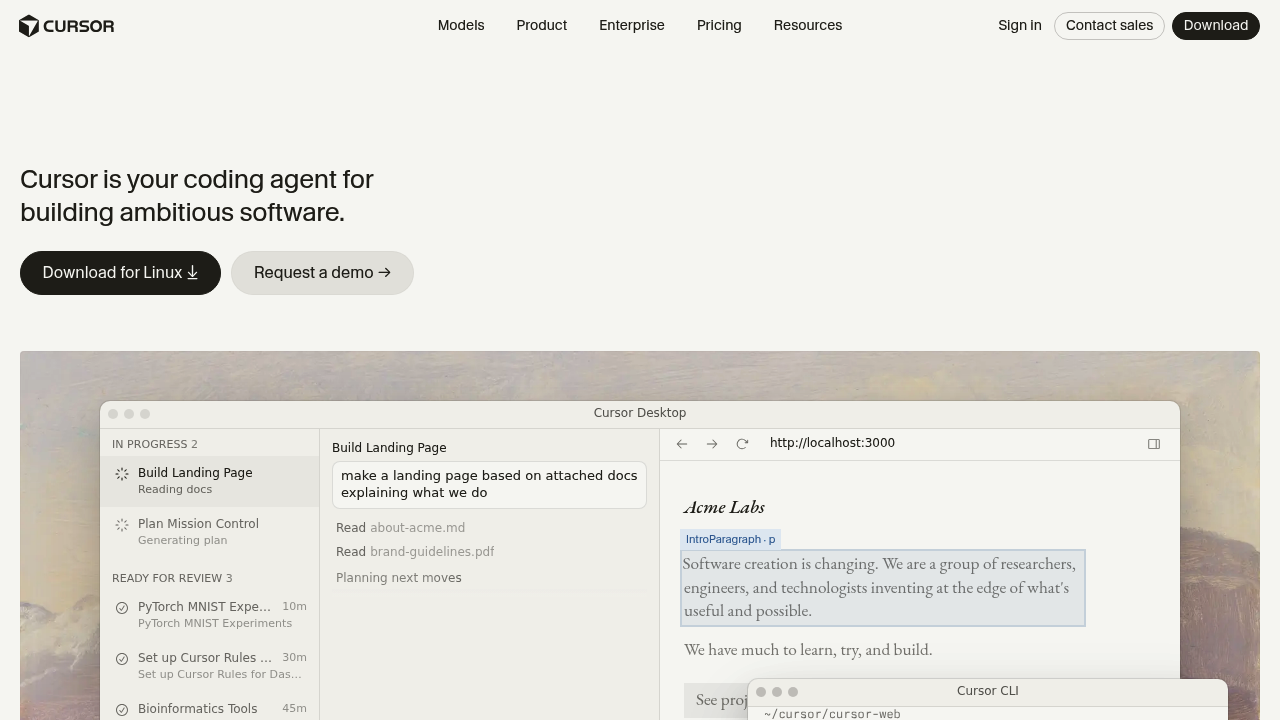Viewport: 1280px width, 720px height.
Task: Open the Set up Cursor Rules task
Action: 210,666
